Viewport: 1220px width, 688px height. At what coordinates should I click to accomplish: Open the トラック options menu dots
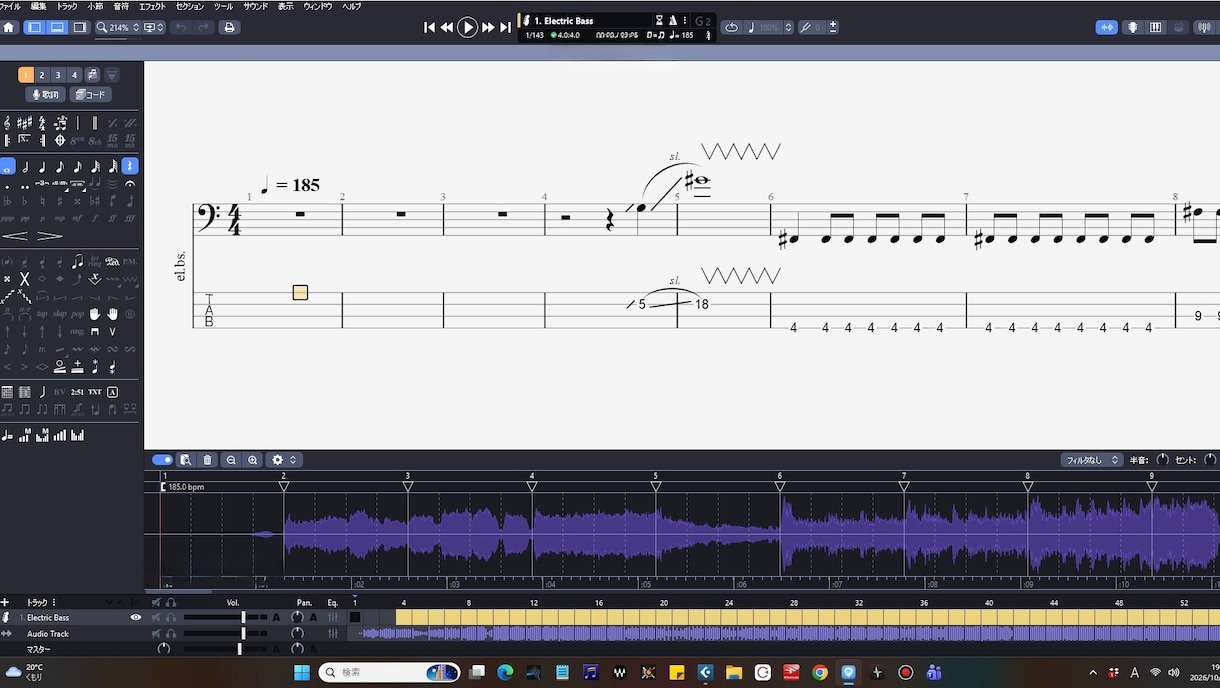coord(54,603)
